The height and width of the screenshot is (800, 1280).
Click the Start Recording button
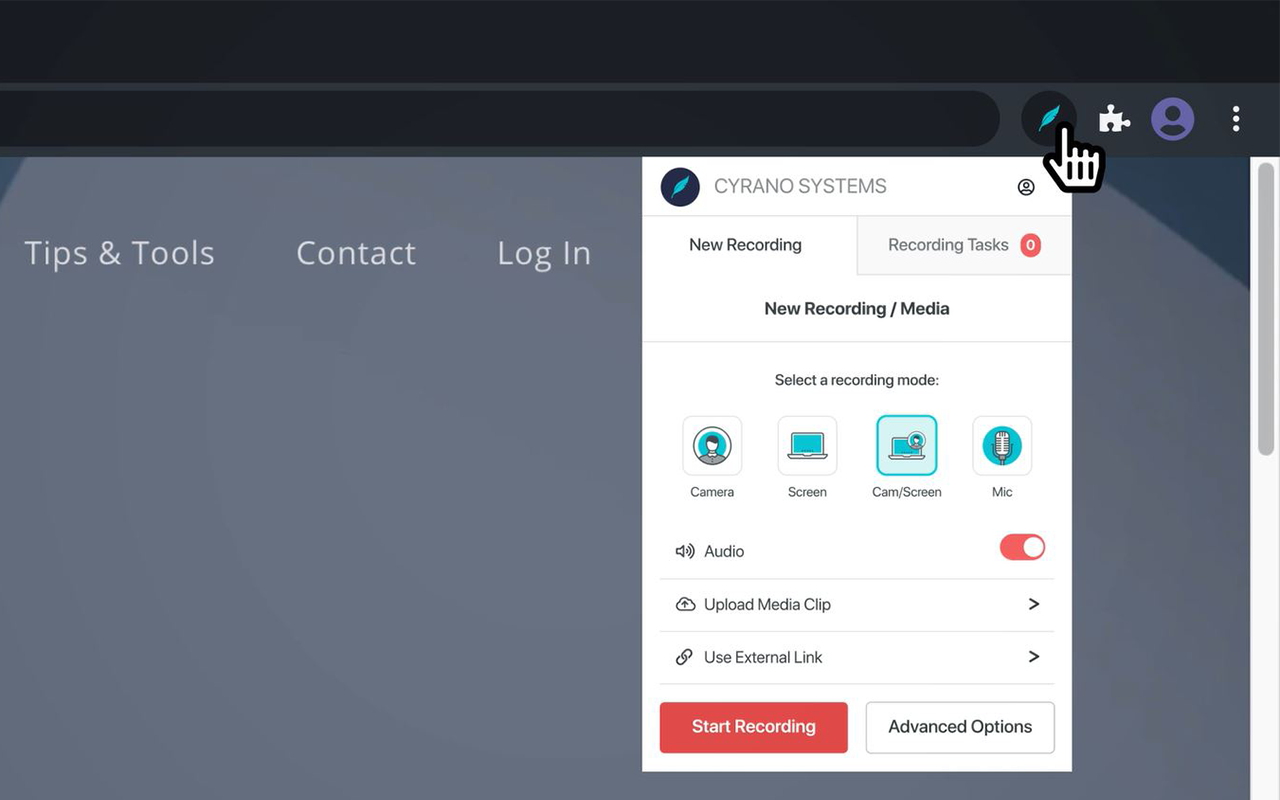pyautogui.click(x=754, y=727)
